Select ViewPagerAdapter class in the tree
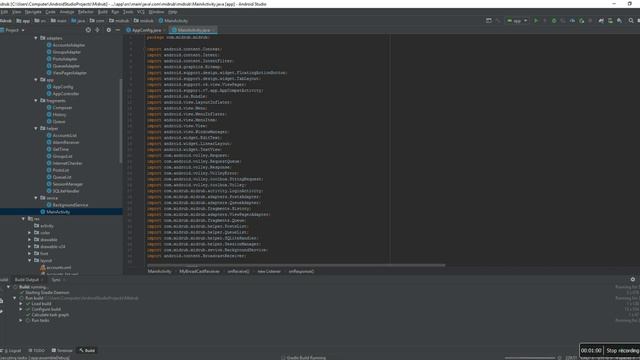640x360 pixels. [x=67, y=73]
